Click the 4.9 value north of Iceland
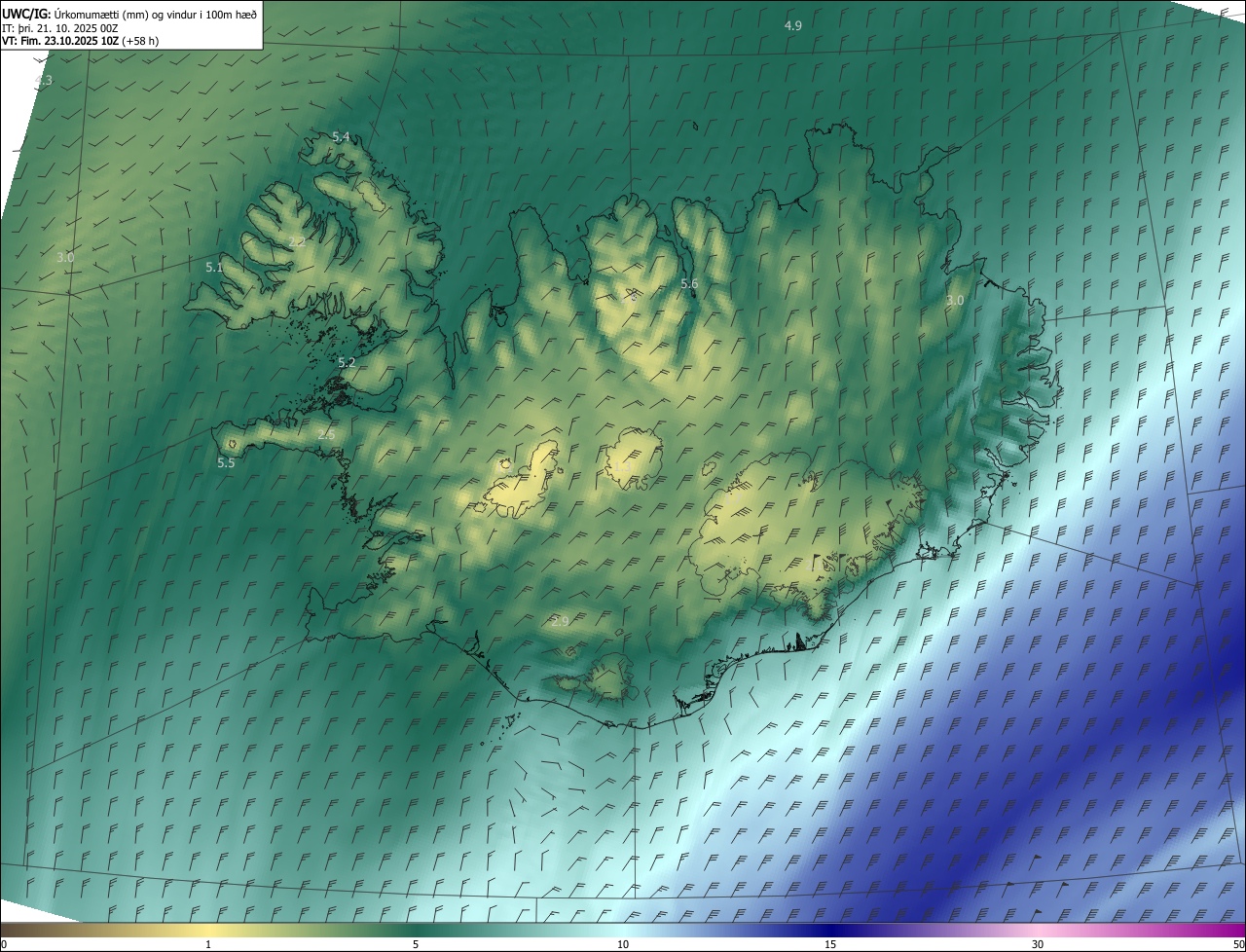The height and width of the screenshot is (952, 1246). point(793,25)
